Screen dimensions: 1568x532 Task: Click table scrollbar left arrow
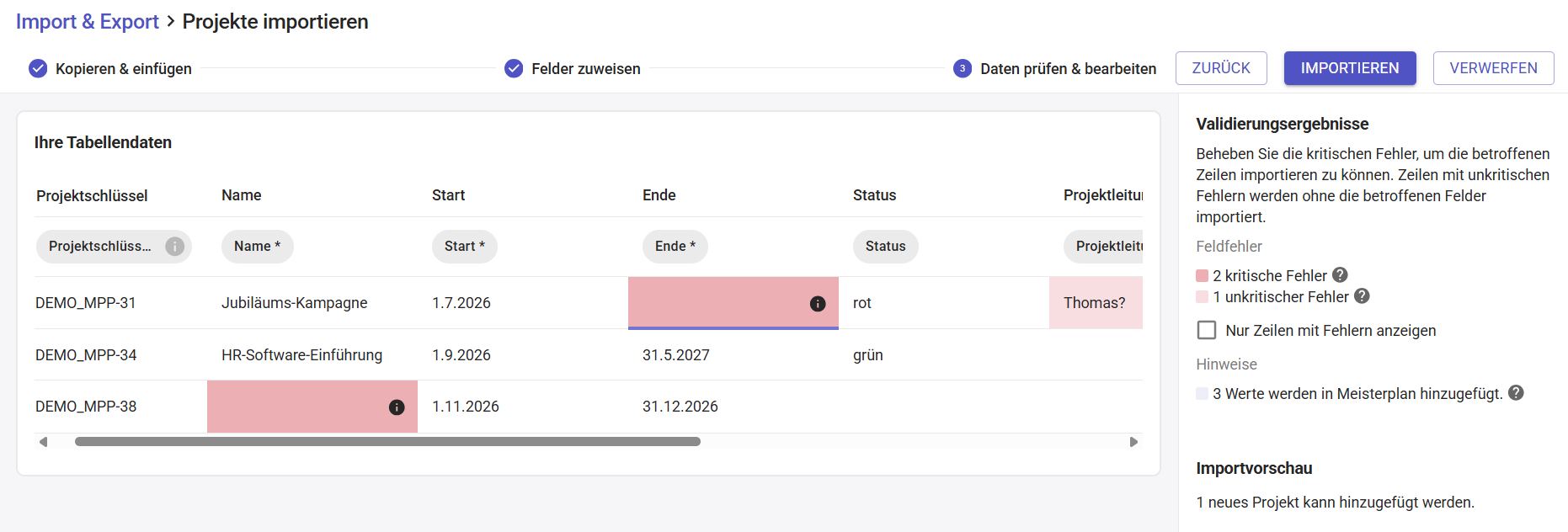coord(43,442)
